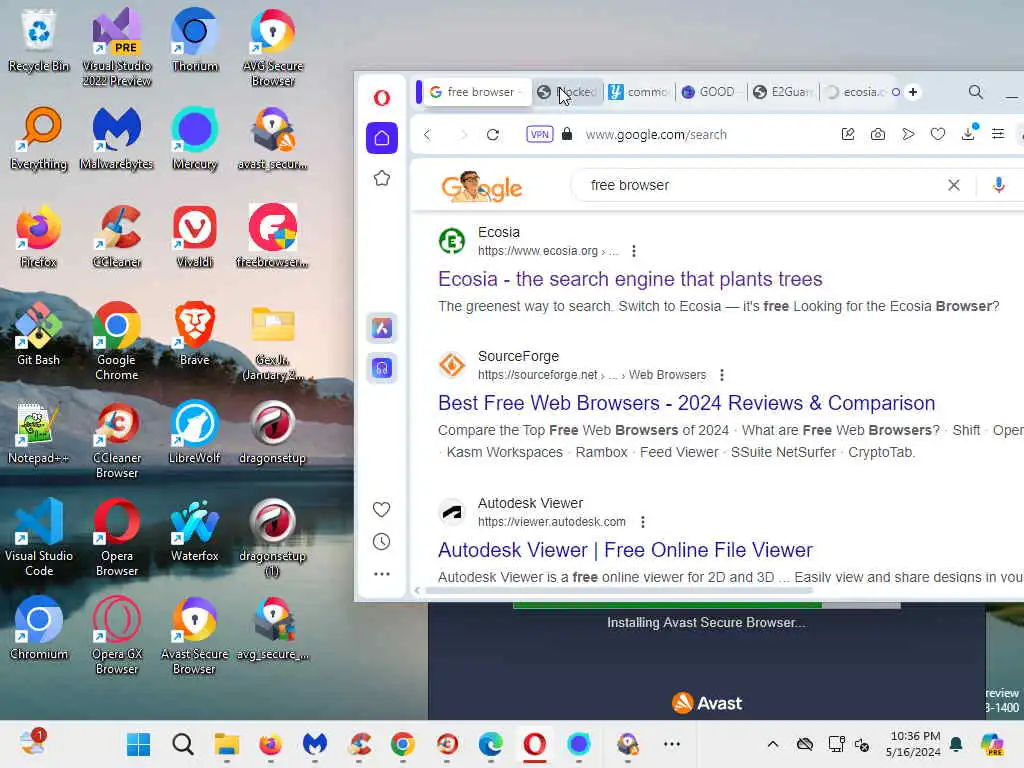Open the Easy Setup sliders icon

[998, 135]
